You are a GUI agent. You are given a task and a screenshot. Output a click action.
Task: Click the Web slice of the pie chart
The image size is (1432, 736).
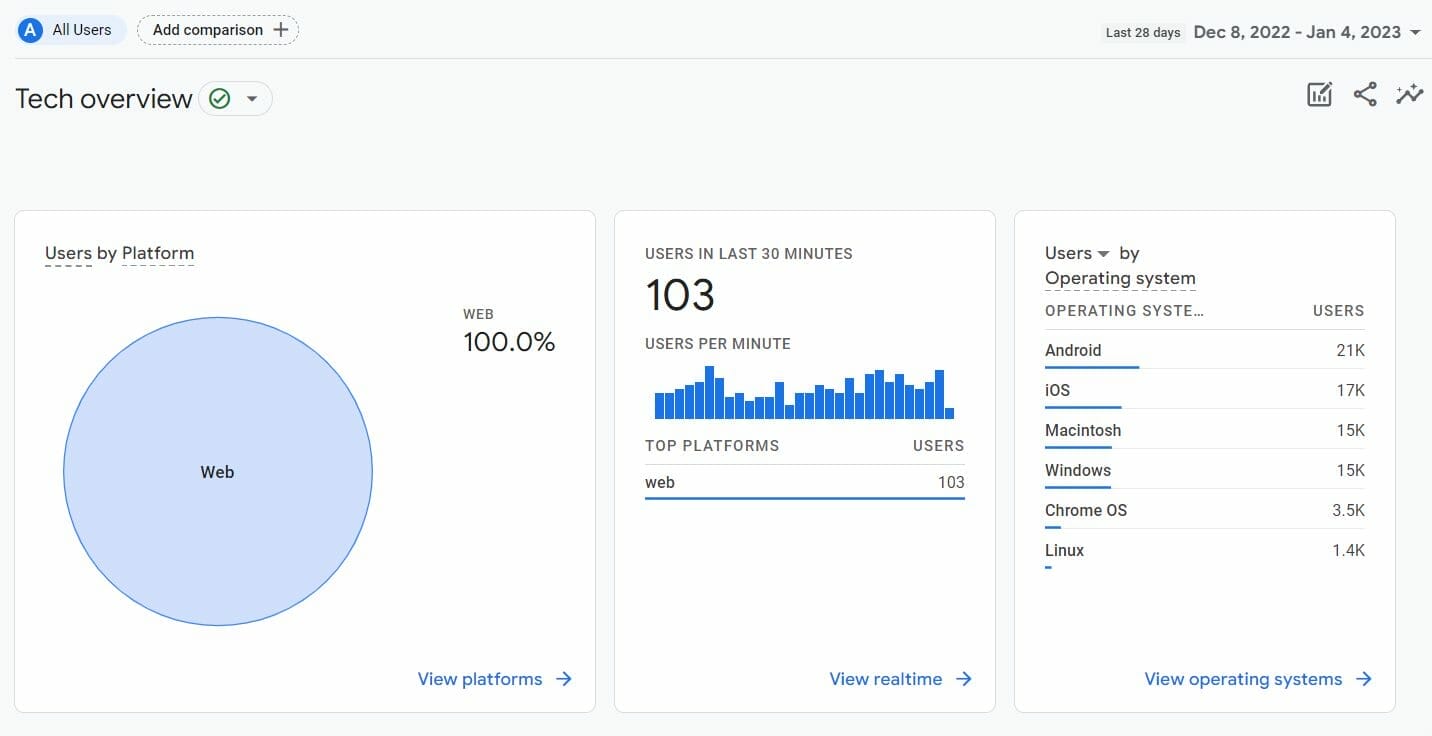pos(217,472)
